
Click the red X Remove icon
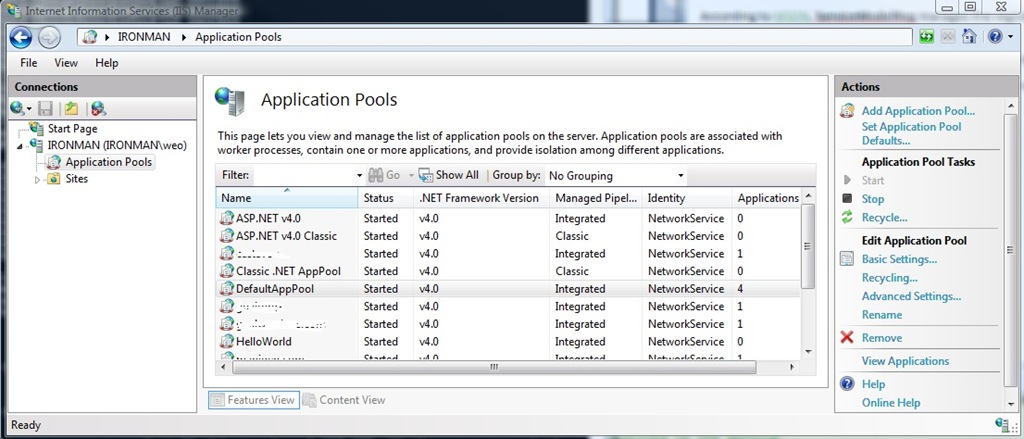click(847, 338)
